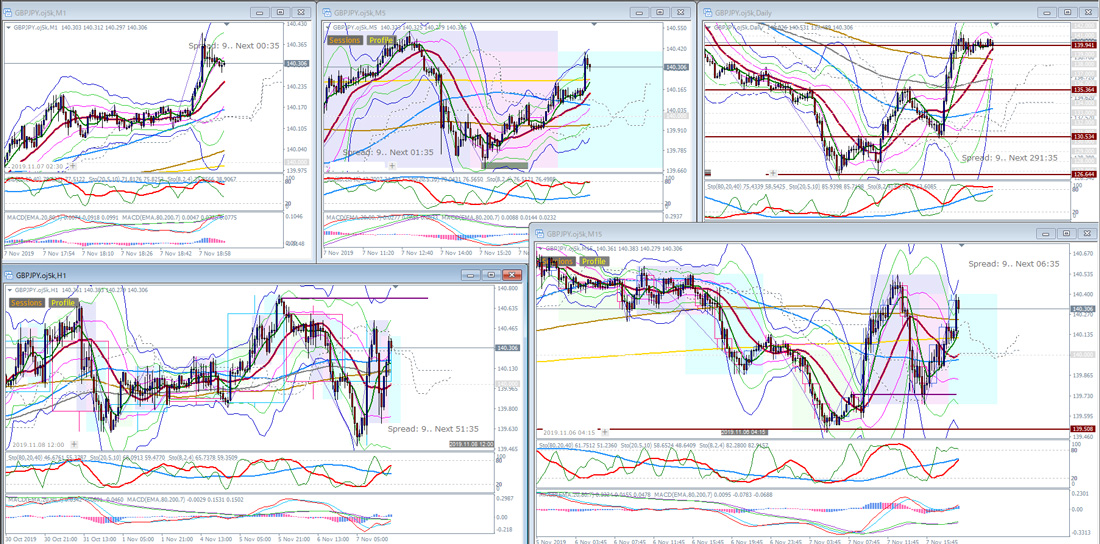Maximize the GBPJPY M5 chart window
This screenshot has width=1100, height=544.
[x=660, y=12]
